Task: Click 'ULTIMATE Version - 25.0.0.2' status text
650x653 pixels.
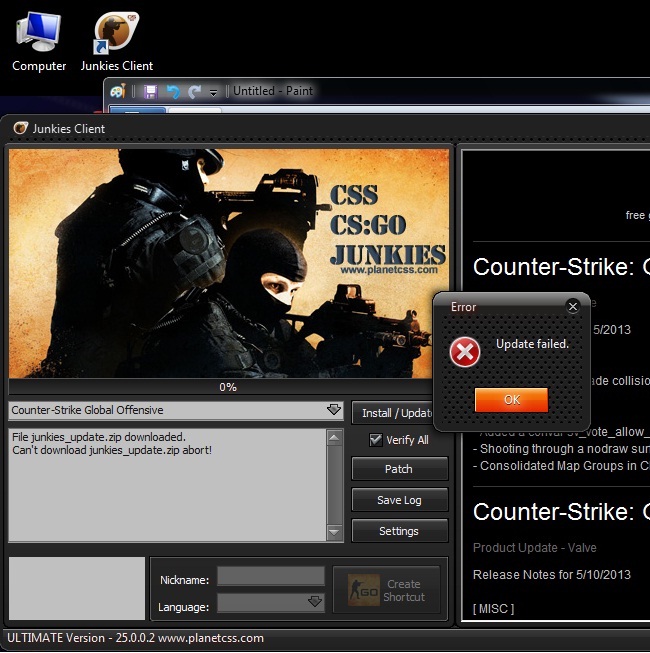Action: [x=81, y=638]
